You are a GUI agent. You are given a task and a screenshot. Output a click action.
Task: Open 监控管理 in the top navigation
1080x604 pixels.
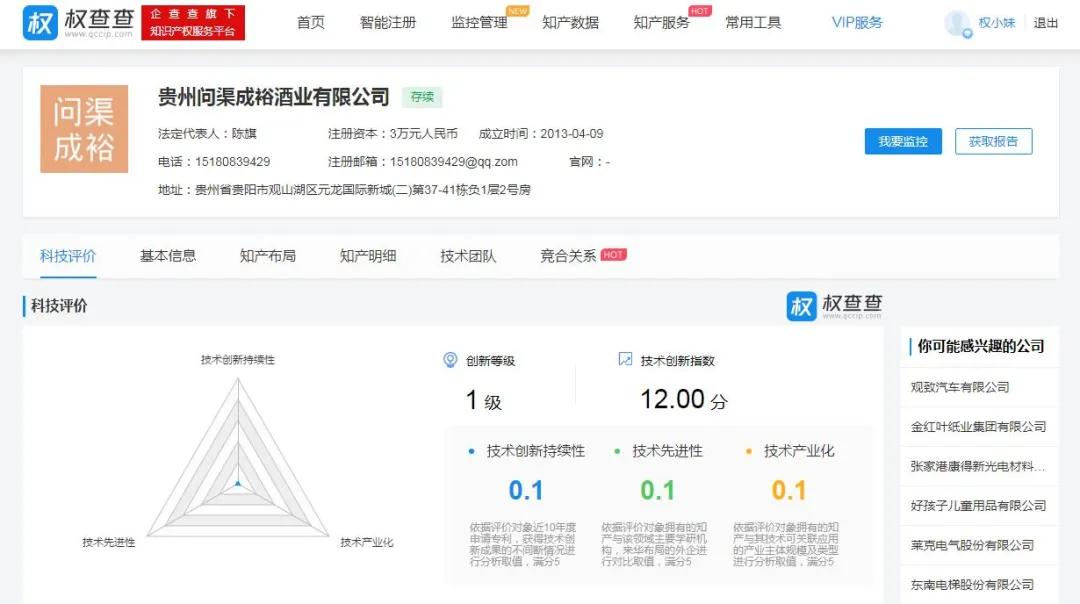pos(479,23)
